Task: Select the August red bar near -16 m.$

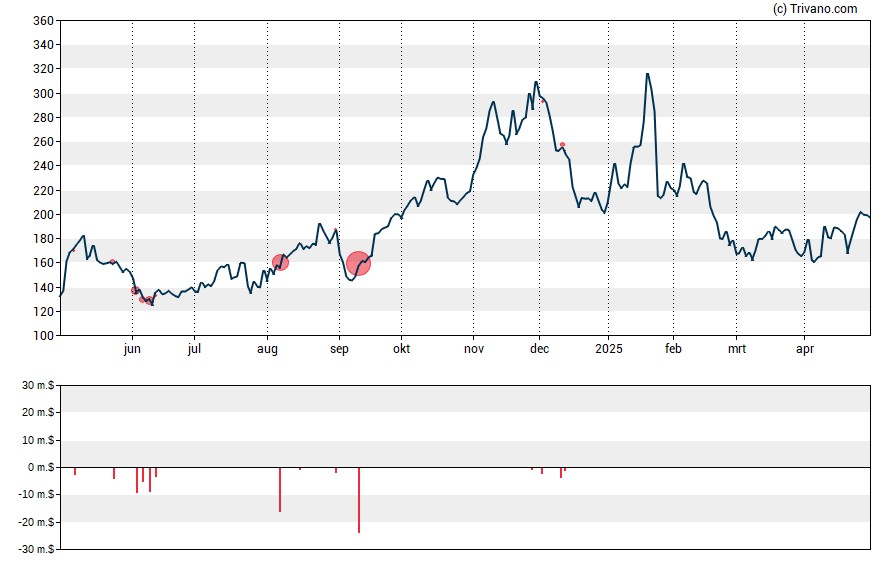Action: (x=280, y=490)
